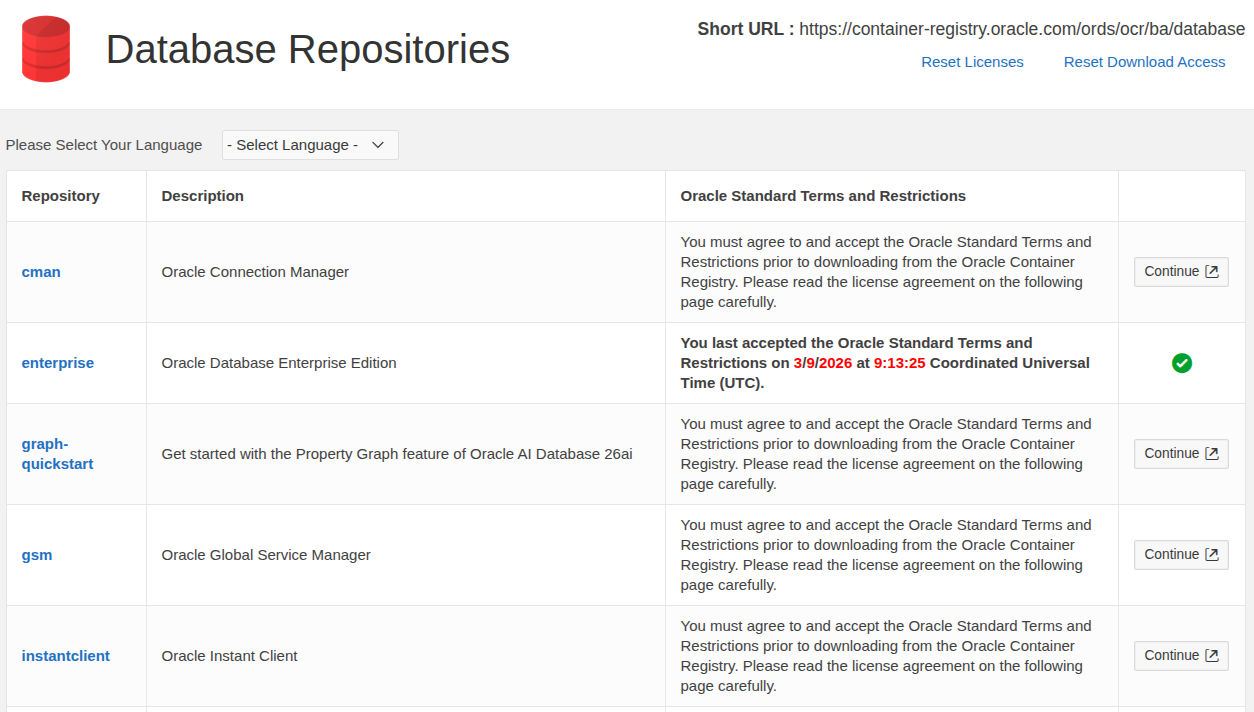This screenshot has height=712, width=1254.
Task: Open the gsm repository link
Action: point(37,555)
